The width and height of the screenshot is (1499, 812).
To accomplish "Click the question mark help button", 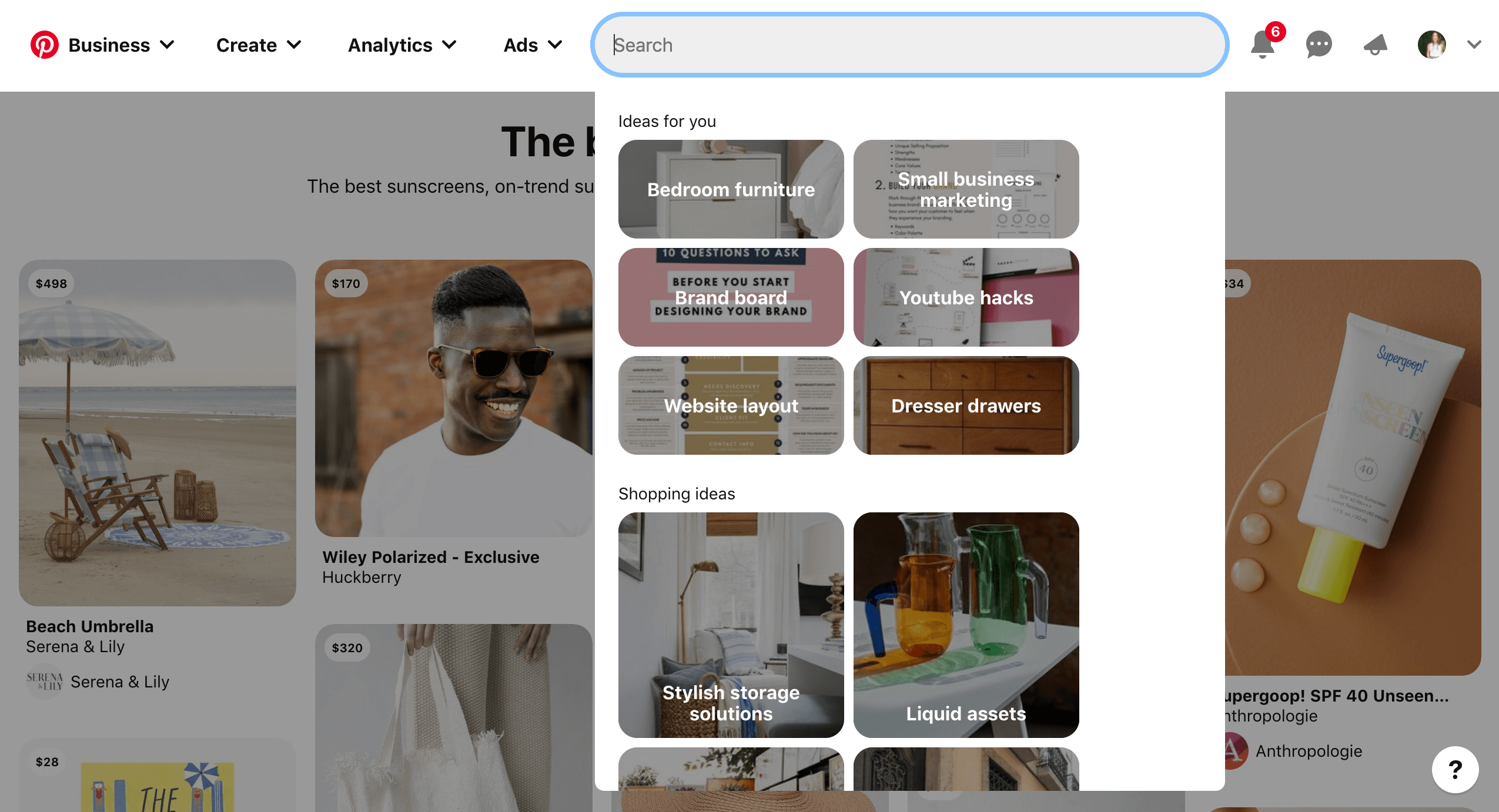I will (x=1455, y=769).
